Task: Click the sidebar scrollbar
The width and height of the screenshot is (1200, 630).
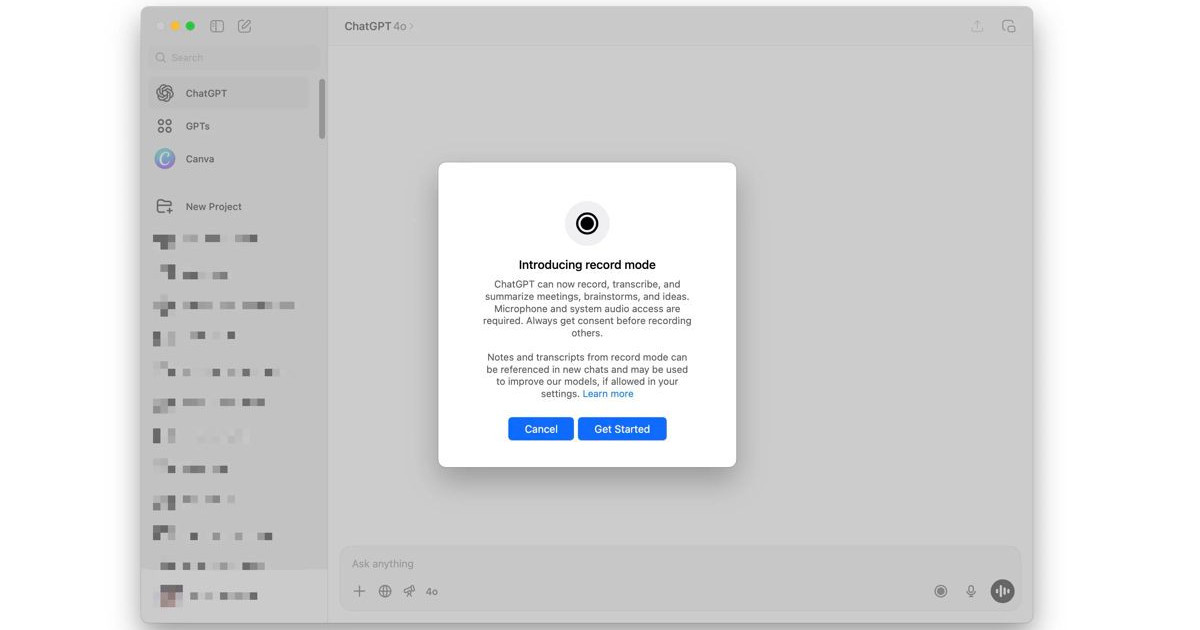Action: click(x=322, y=108)
